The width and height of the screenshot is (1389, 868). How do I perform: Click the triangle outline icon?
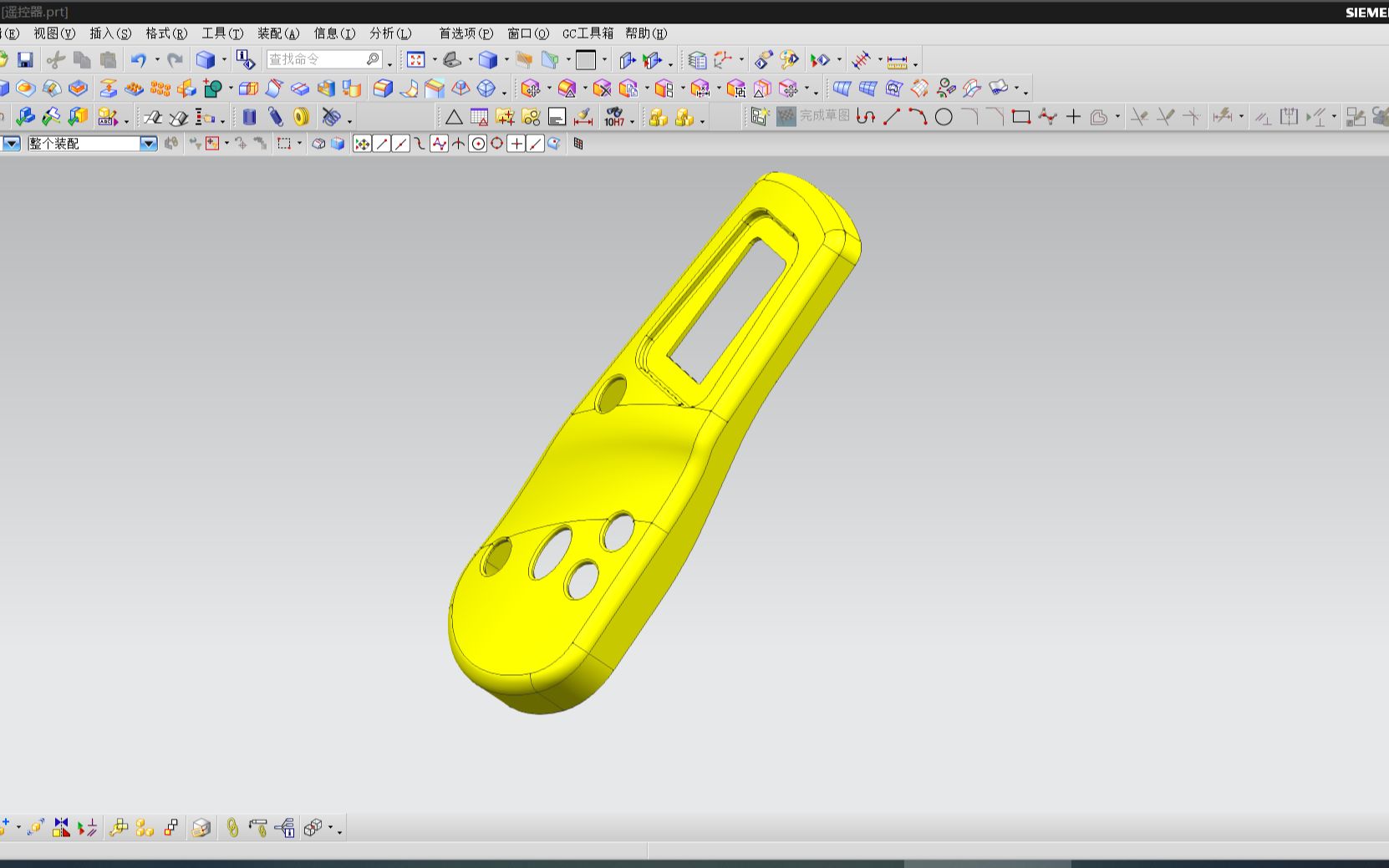click(x=454, y=117)
